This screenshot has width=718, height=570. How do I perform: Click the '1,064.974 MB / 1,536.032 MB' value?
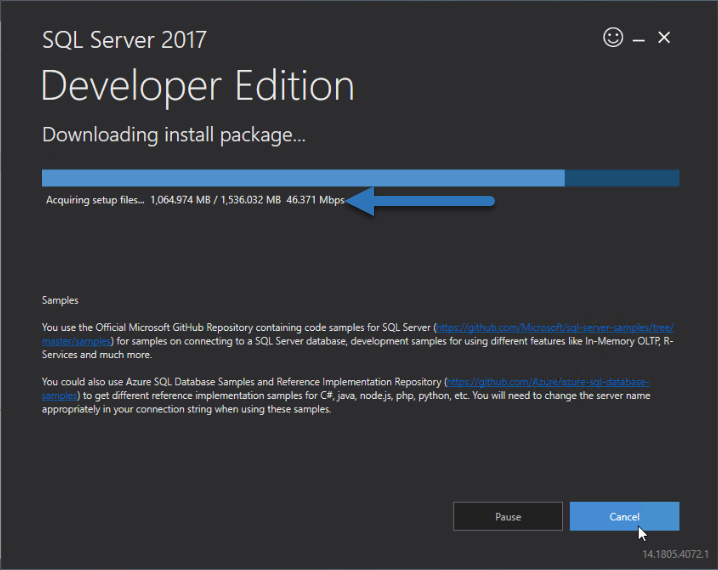215,200
